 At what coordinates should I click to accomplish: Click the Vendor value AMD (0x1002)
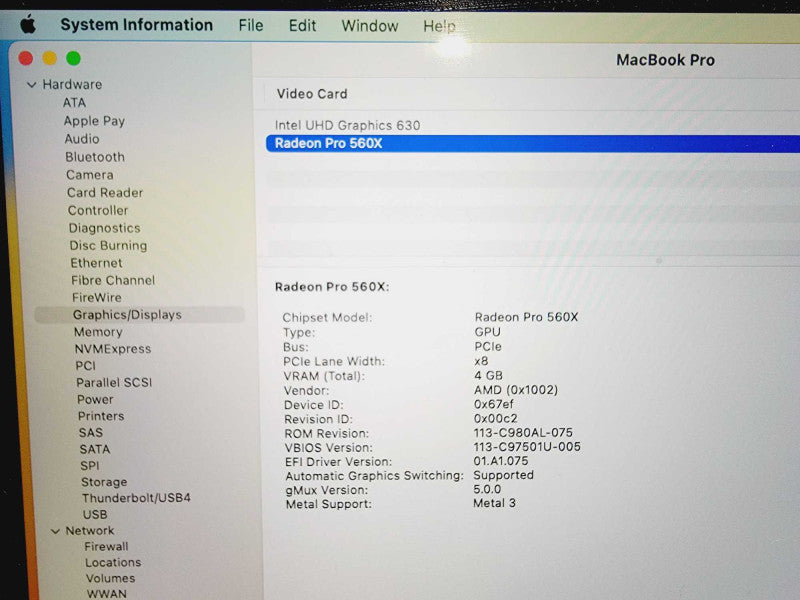click(x=516, y=390)
